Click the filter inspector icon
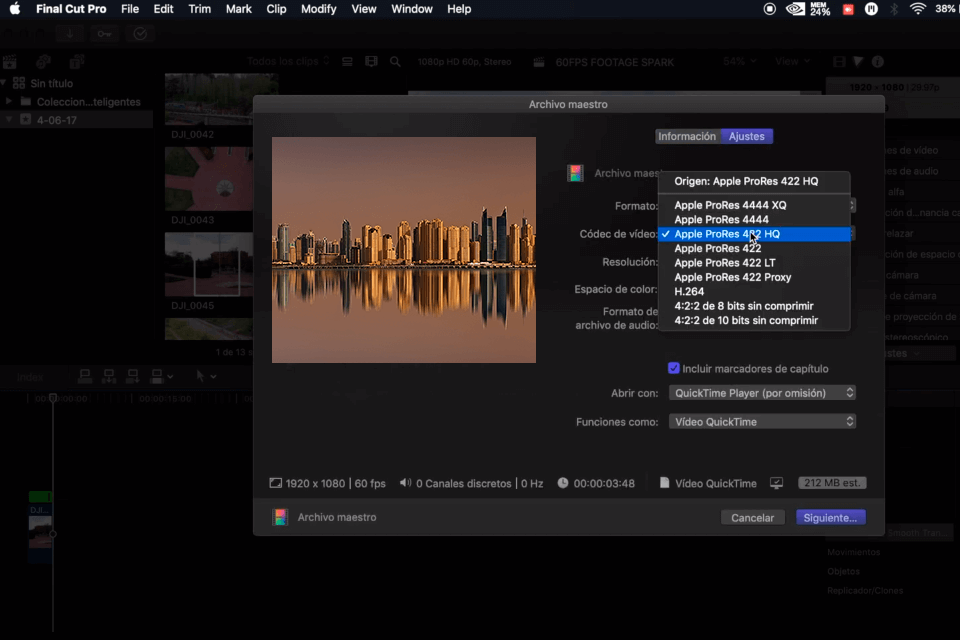The height and width of the screenshot is (640, 960). point(858,62)
